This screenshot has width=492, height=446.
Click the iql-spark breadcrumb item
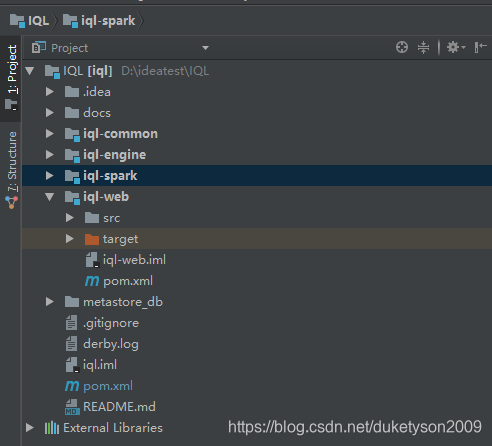pos(99,21)
